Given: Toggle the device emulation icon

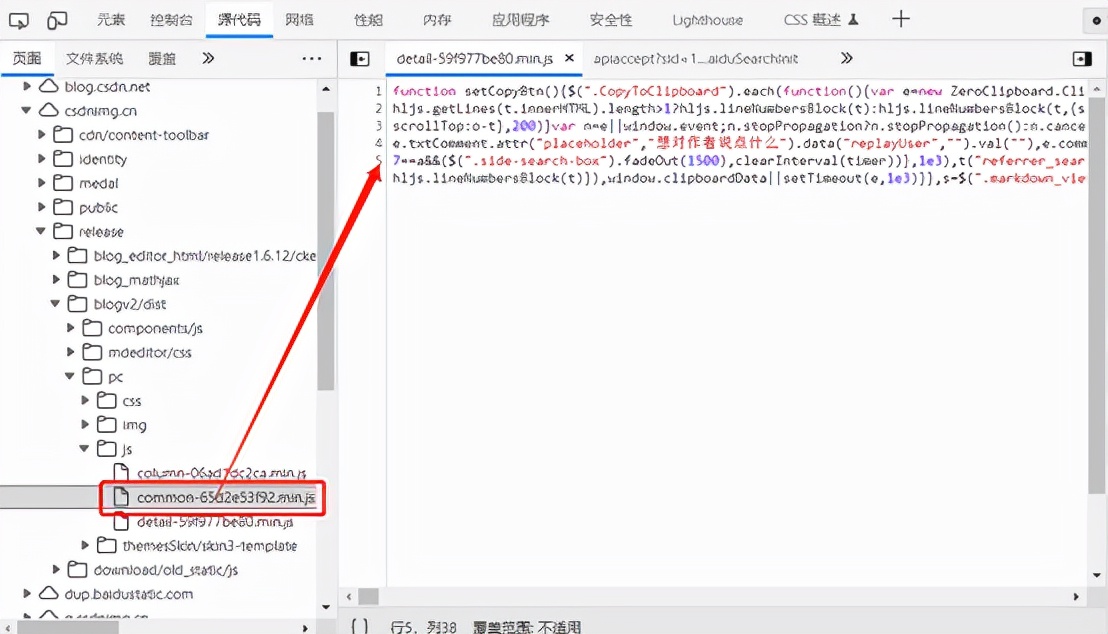Looking at the screenshot, I should pyautogui.click(x=57, y=20).
